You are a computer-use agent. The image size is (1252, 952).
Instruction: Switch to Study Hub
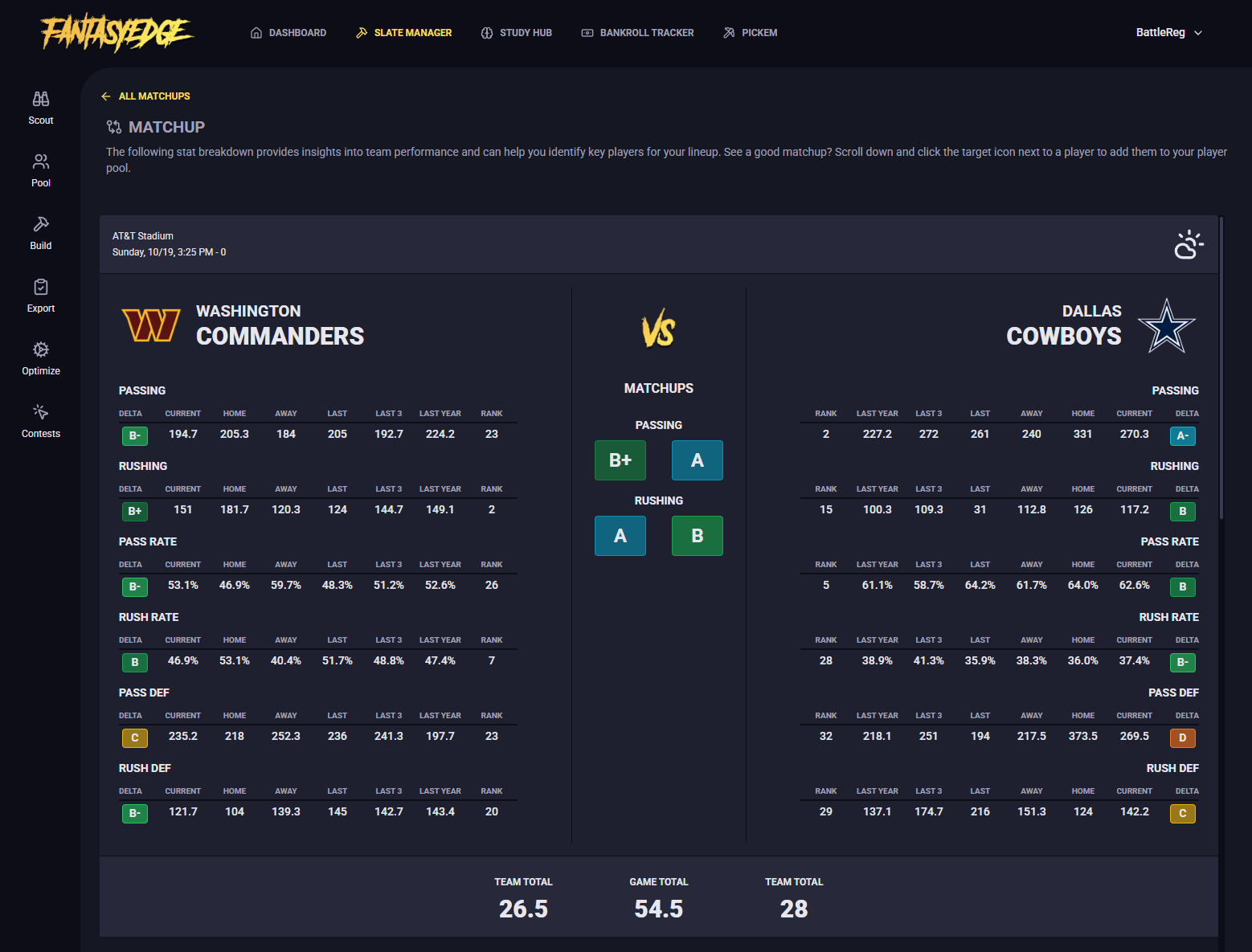(517, 33)
